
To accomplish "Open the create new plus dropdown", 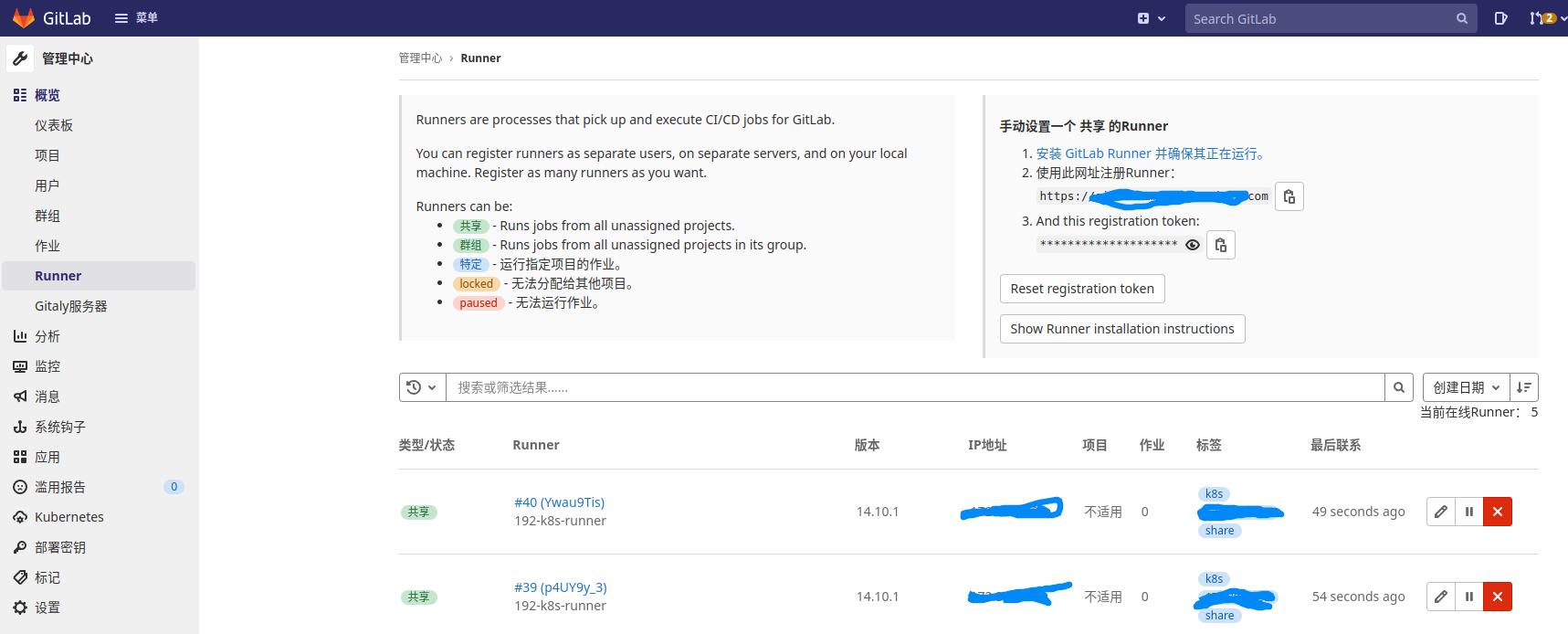I will pos(1151,18).
